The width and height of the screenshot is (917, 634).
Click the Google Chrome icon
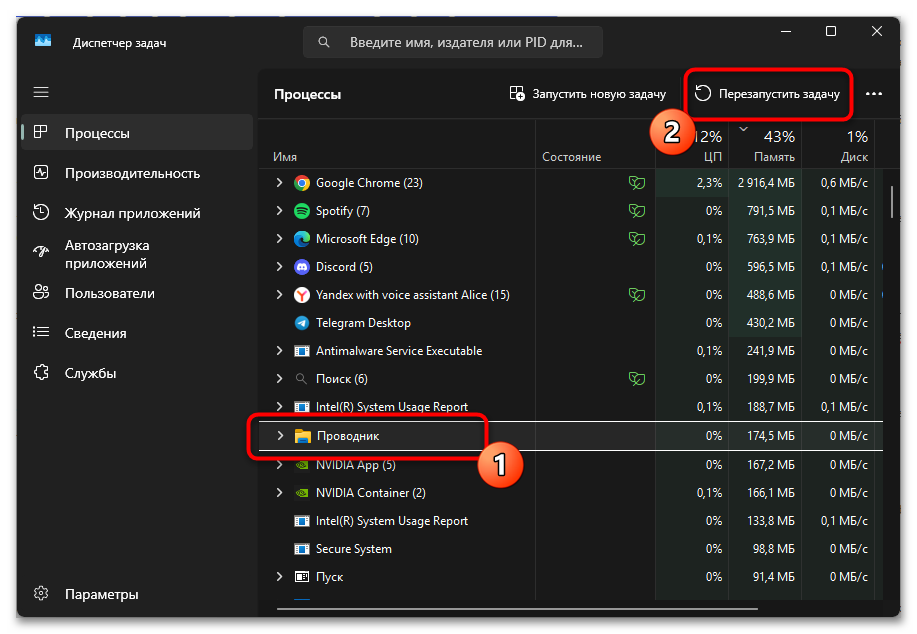click(302, 184)
